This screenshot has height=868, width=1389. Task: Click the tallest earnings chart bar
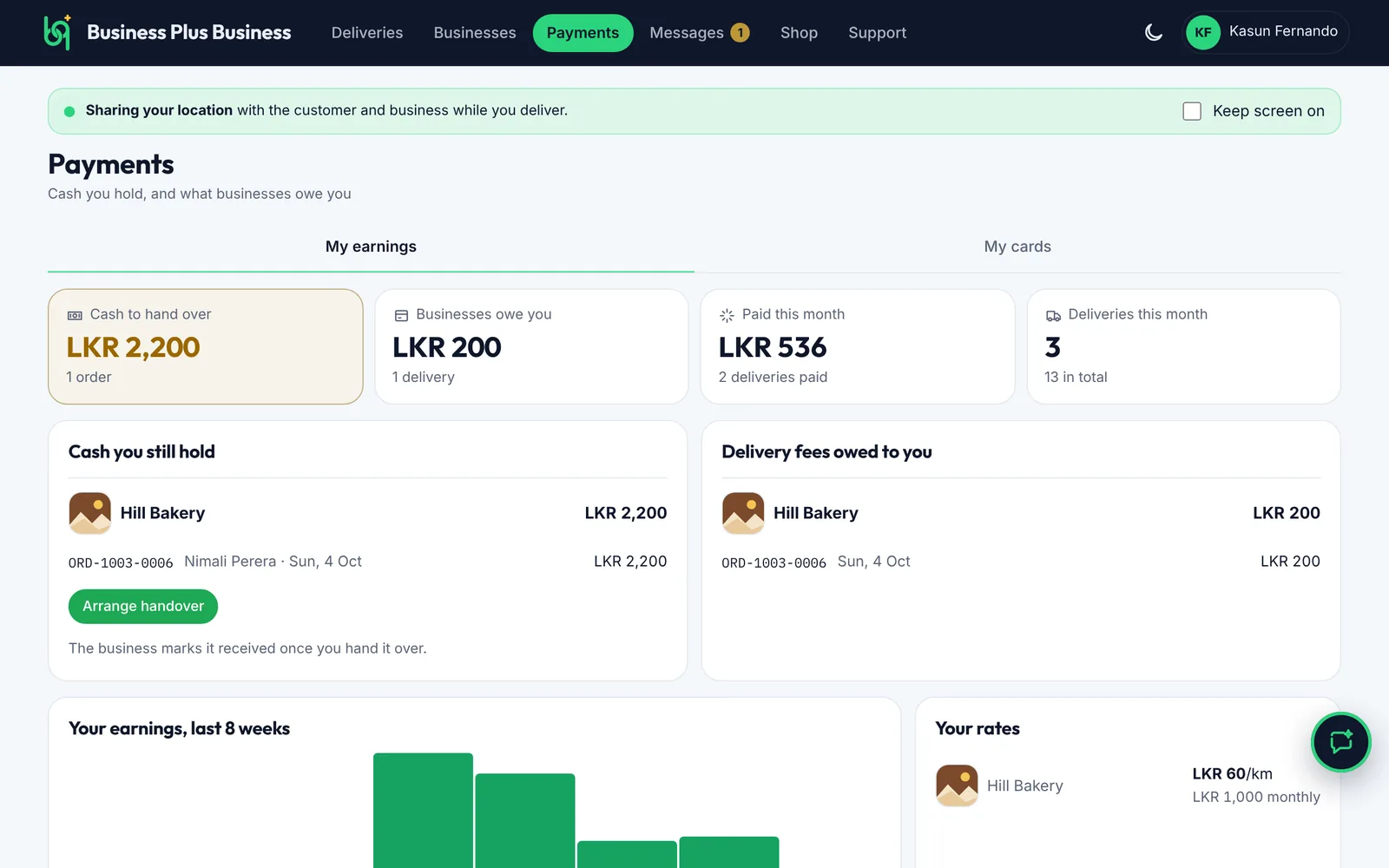(423, 810)
